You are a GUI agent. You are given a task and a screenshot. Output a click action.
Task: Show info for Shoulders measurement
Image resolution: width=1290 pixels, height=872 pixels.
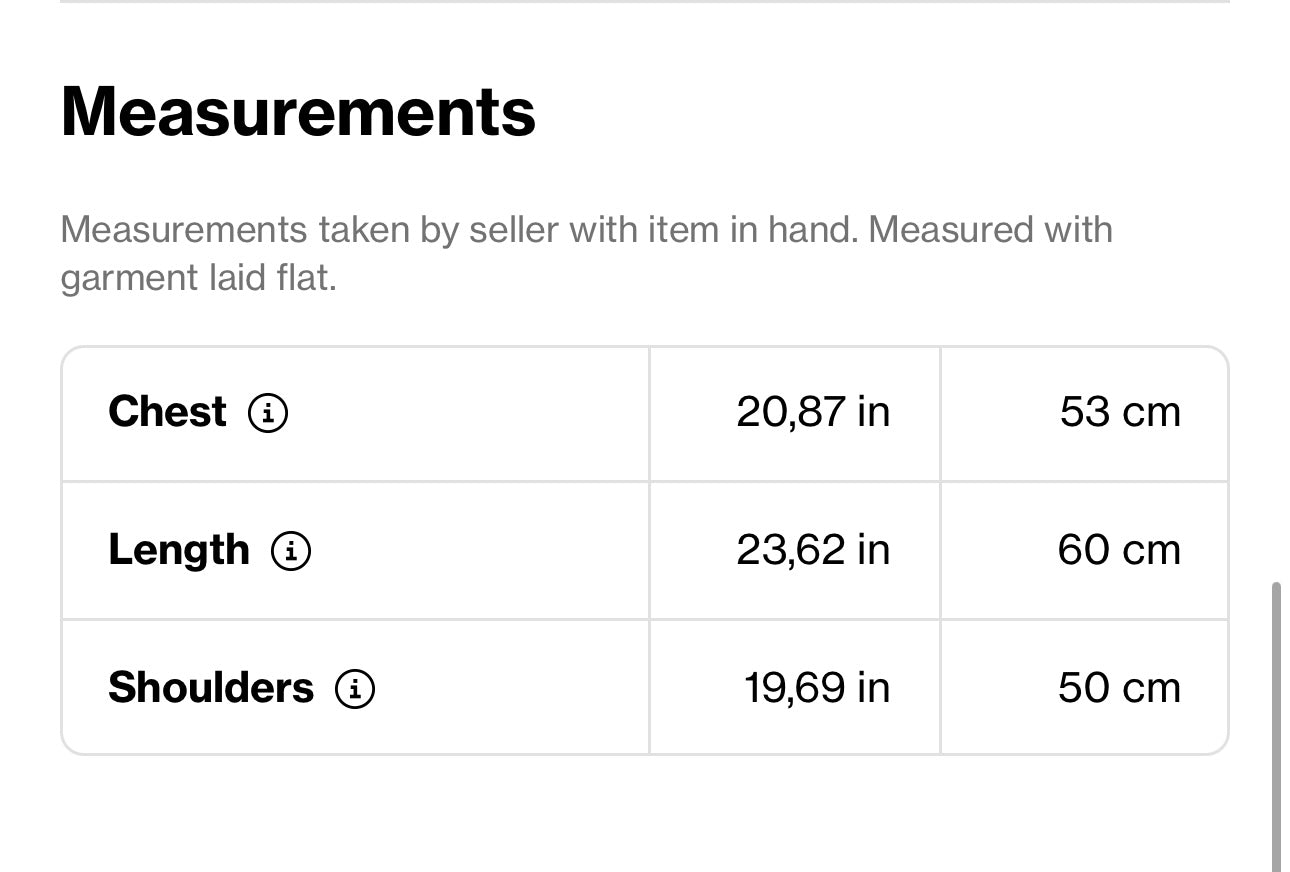tap(355, 688)
